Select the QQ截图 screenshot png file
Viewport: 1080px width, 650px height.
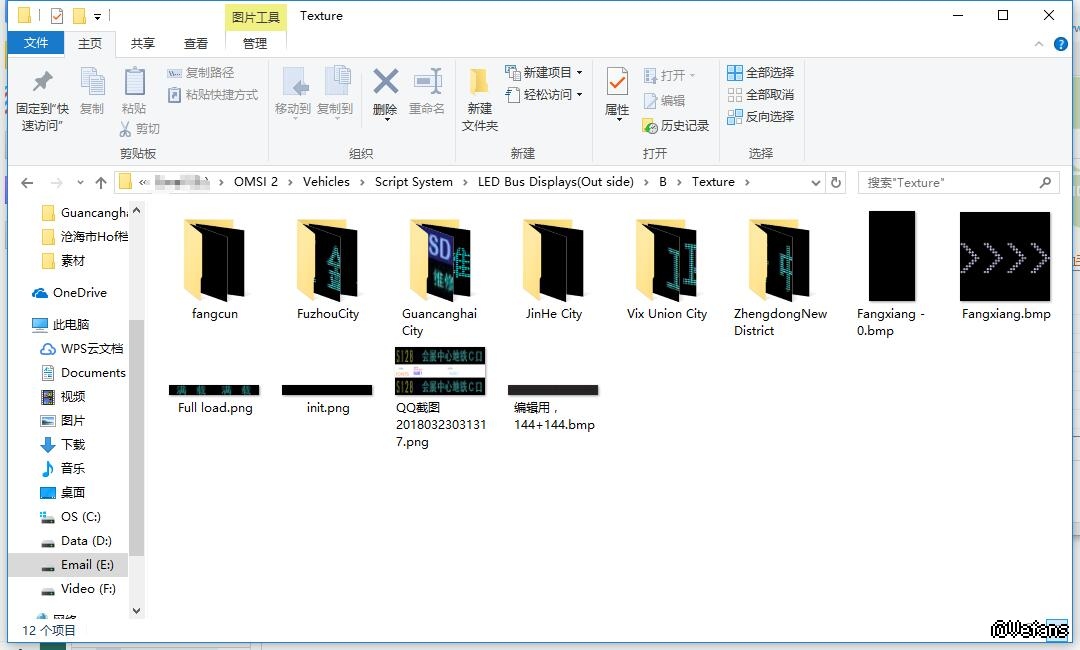click(x=440, y=398)
